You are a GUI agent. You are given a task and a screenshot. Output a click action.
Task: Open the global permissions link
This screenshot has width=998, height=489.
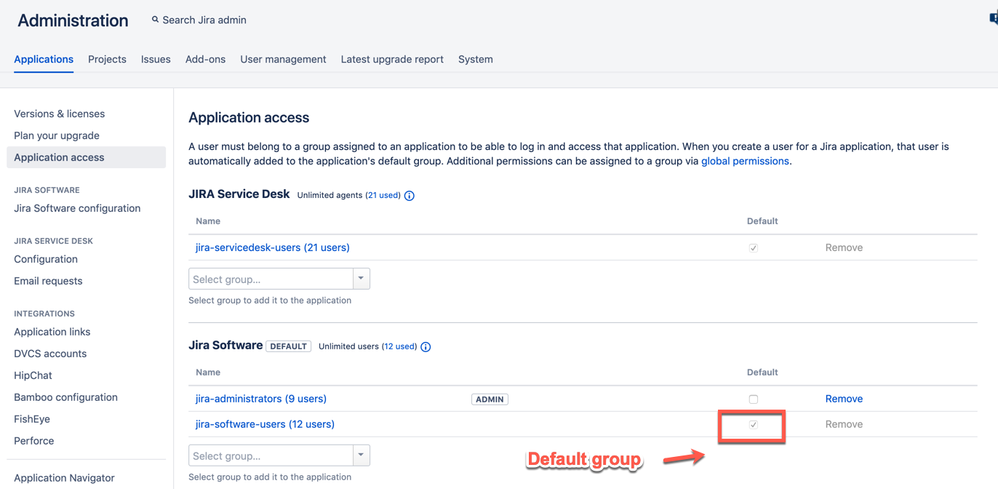point(745,161)
